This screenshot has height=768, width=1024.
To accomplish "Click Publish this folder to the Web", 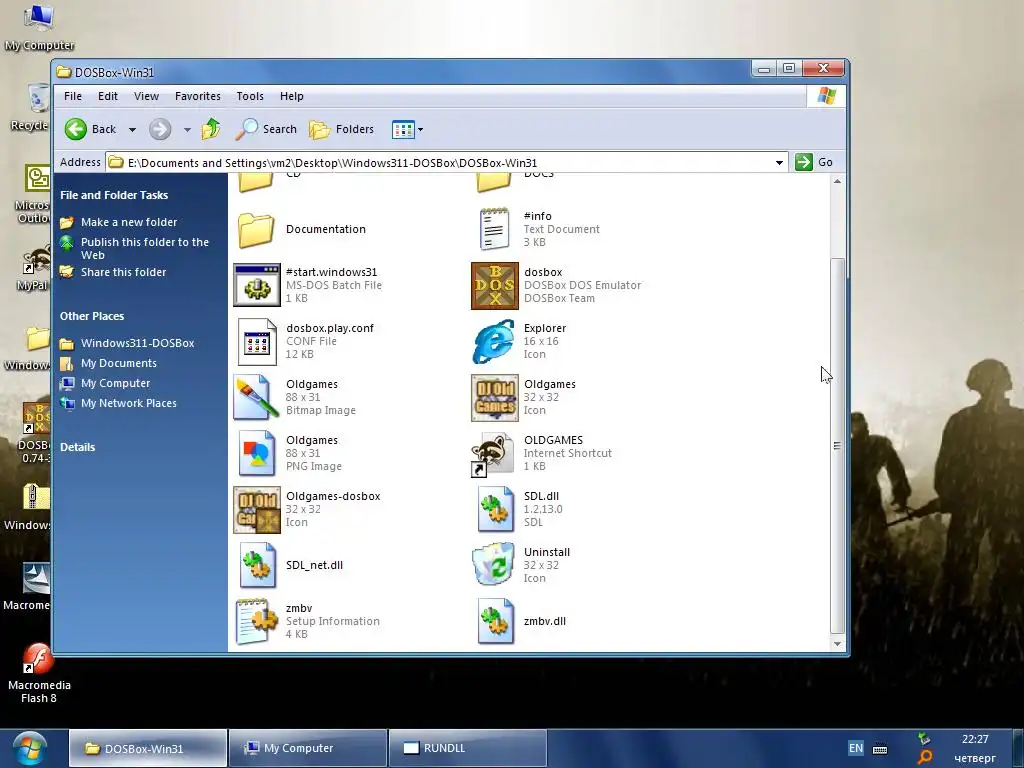I will (144, 248).
